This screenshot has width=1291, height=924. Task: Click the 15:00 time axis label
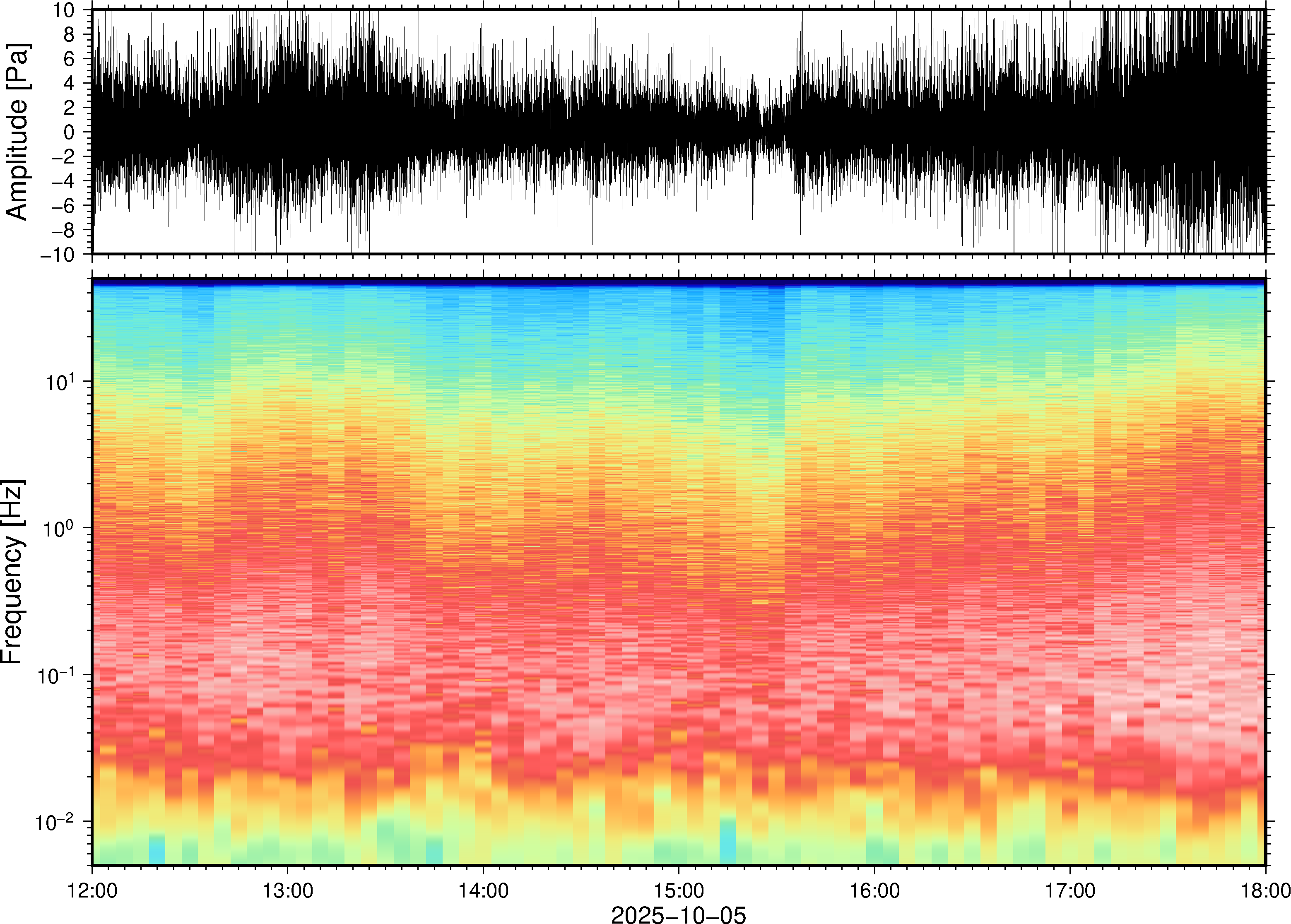[x=679, y=890]
